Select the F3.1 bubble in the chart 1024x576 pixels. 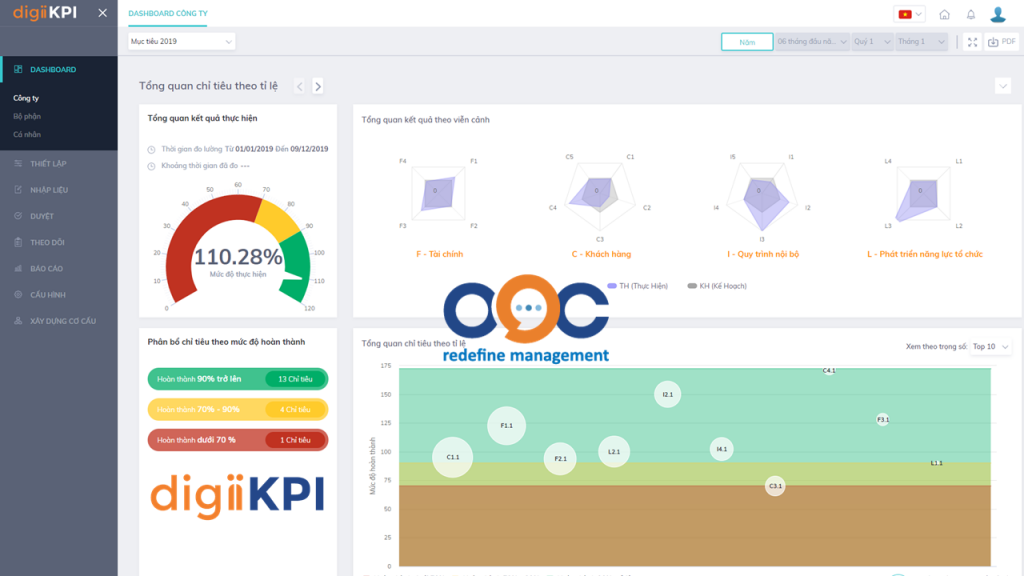click(x=883, y=420)
